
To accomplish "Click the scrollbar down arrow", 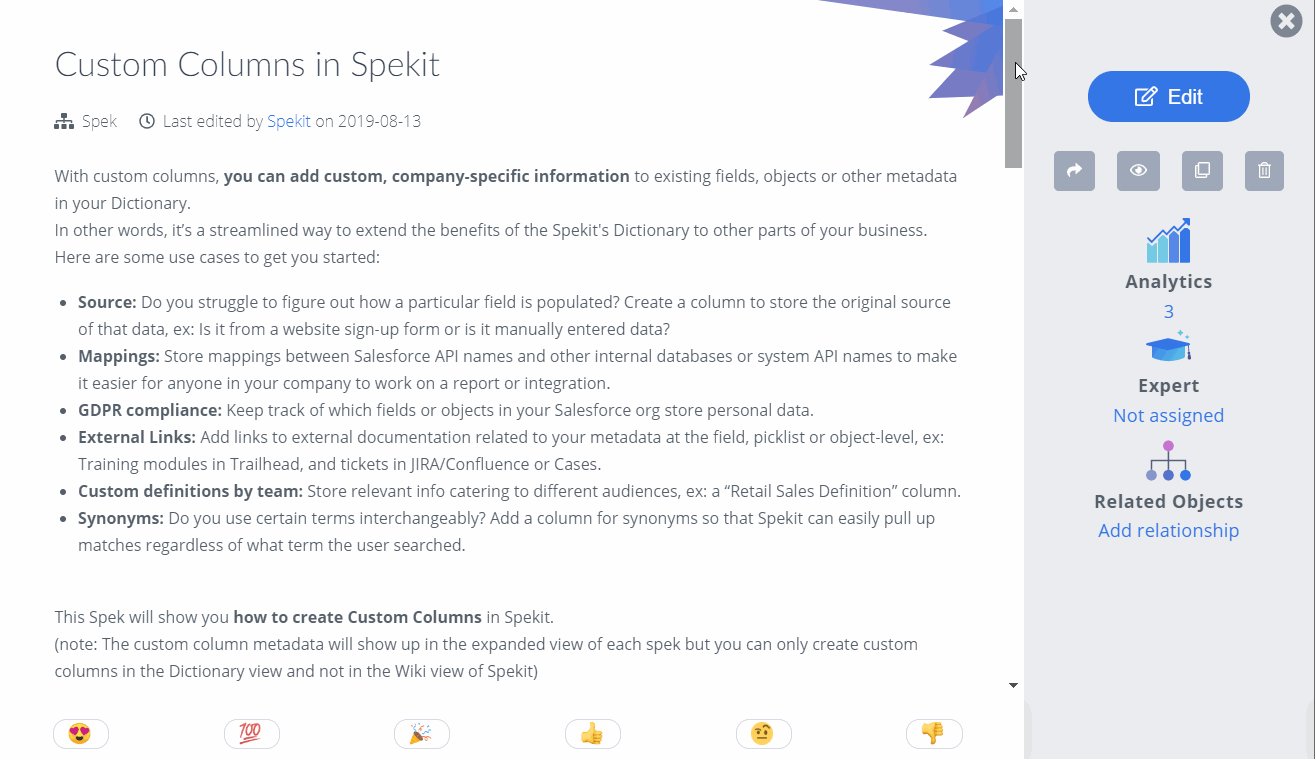I will coord(1013,686).
